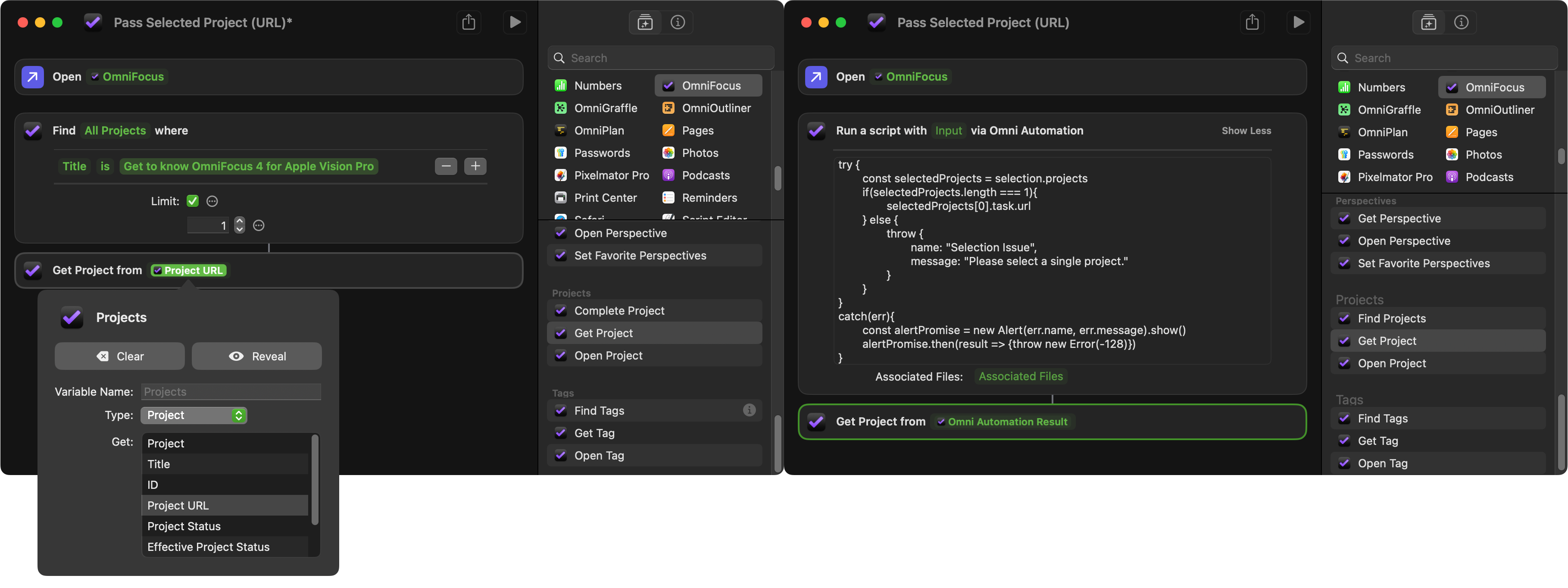Open options menu beside Limit checkbox

212,201
